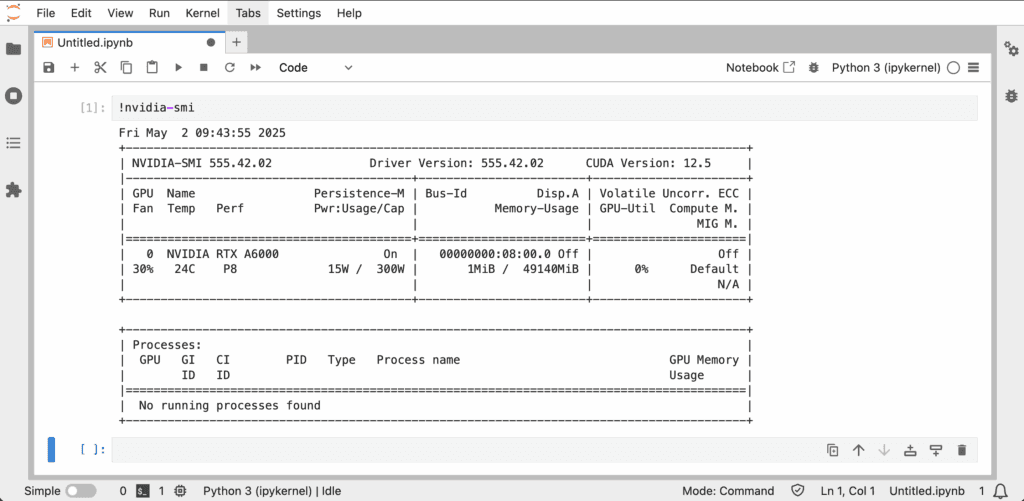Toggle the Simple interface mode switch
The height and width of the screenshot is (501, 1024).
coord(81,491)
